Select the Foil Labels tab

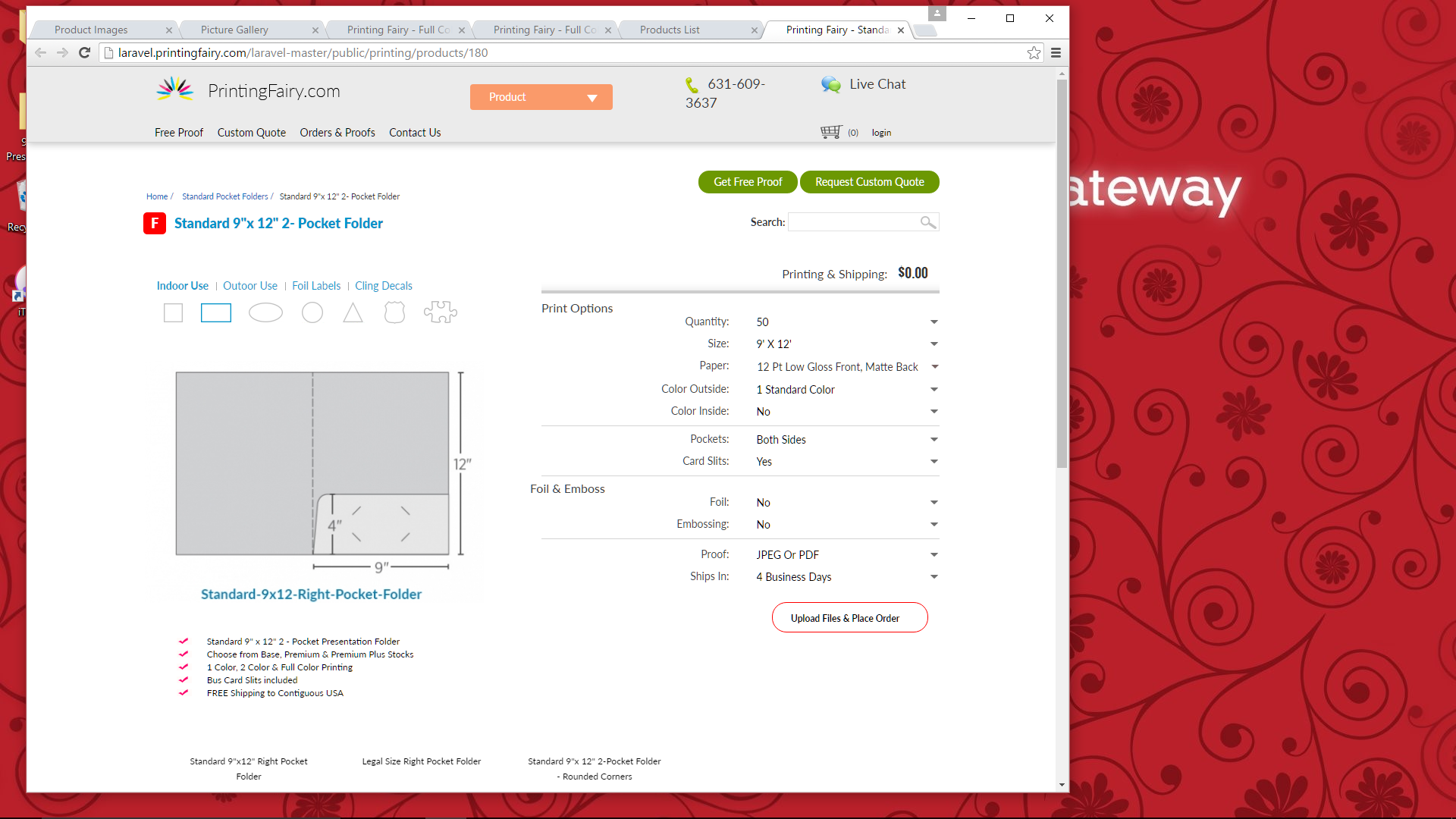[316, 286]
